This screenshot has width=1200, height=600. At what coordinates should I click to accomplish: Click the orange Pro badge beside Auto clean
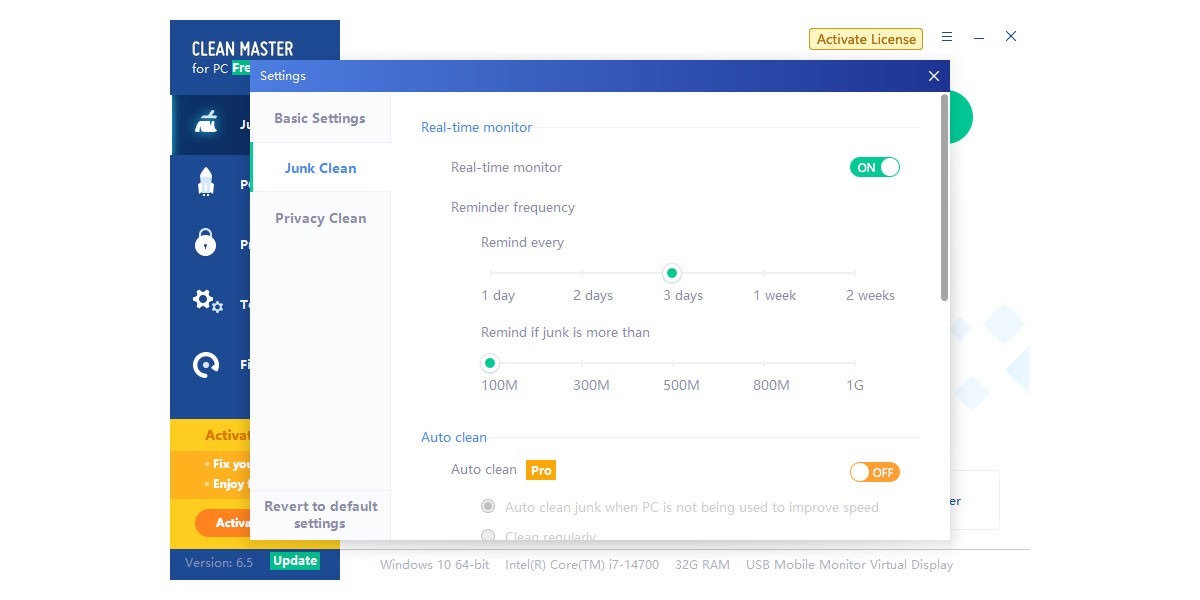pos(541,470)
